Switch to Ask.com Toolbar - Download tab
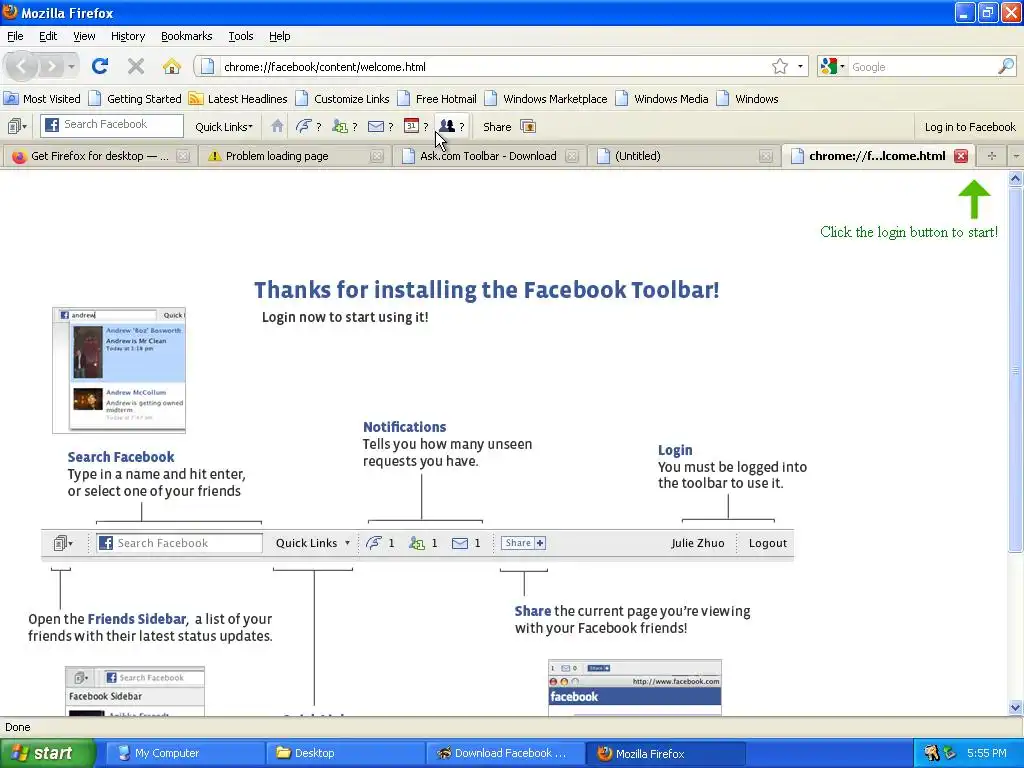 [488, 156]
